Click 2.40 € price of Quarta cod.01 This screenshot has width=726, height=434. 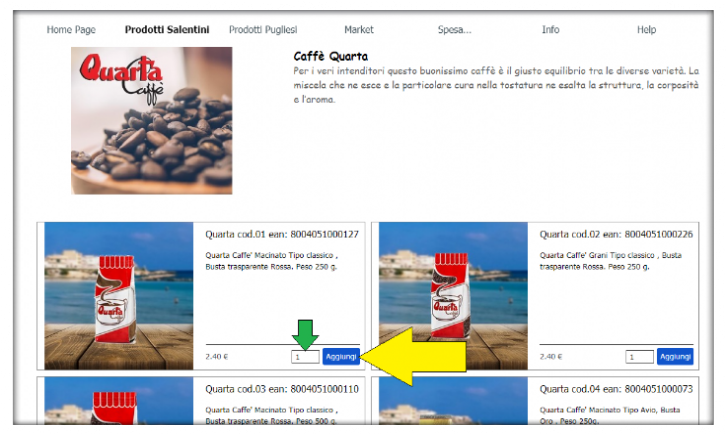pyautogui.click(x=217, y=357)
